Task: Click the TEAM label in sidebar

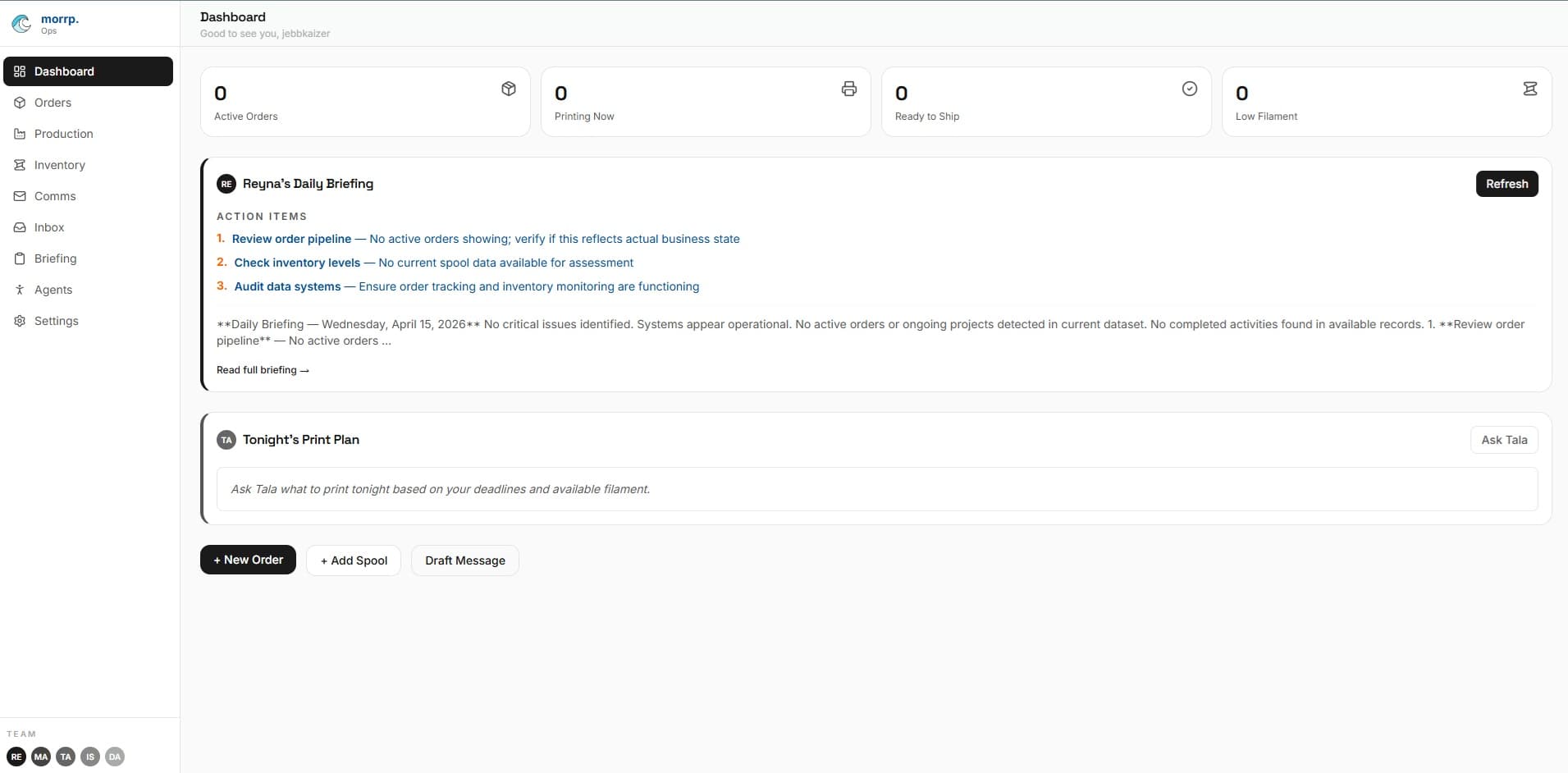Action: point(21,734)
